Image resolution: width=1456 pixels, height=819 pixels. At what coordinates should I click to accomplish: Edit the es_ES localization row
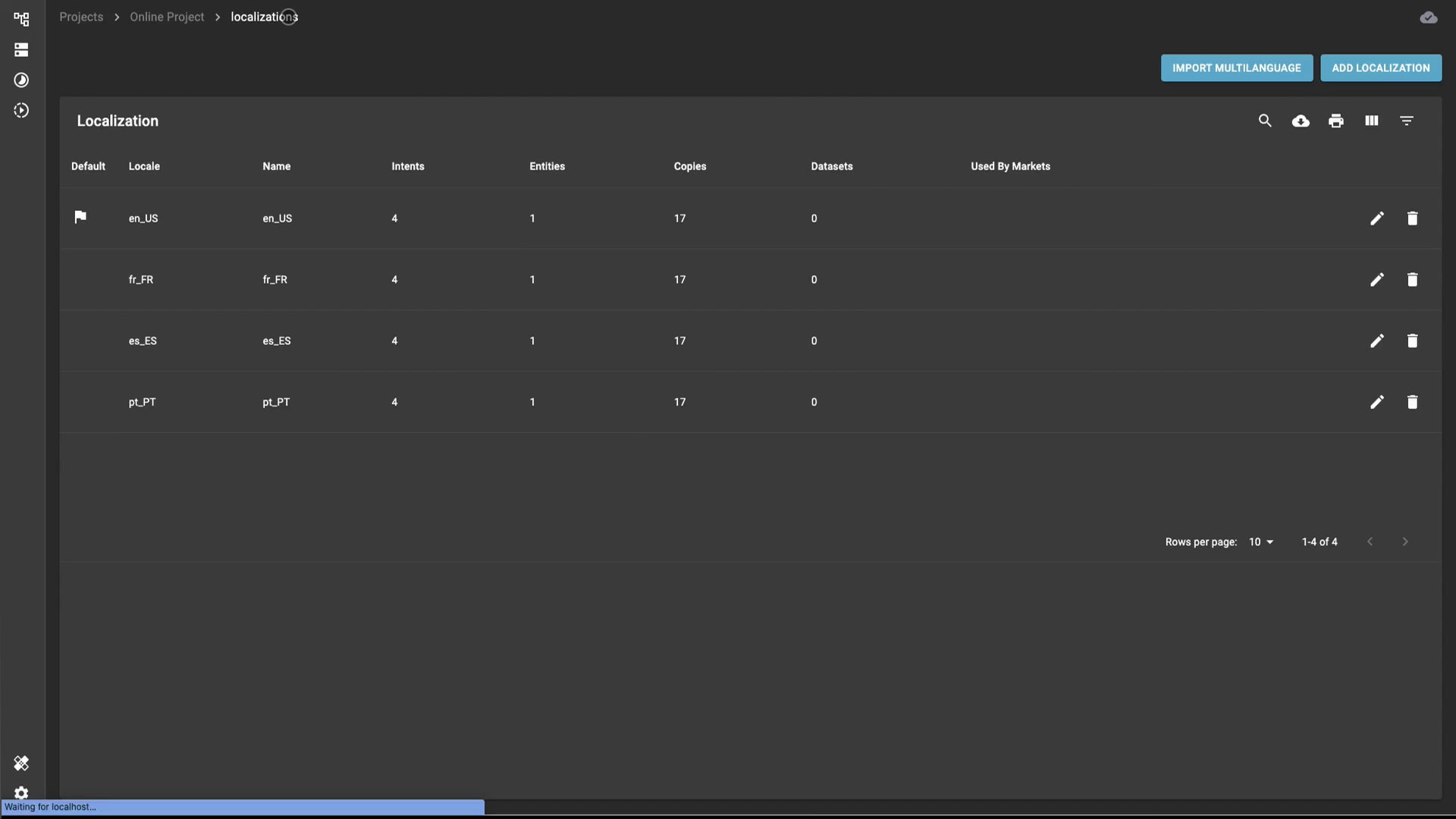pyautogui.click(x=1377, y=341)
